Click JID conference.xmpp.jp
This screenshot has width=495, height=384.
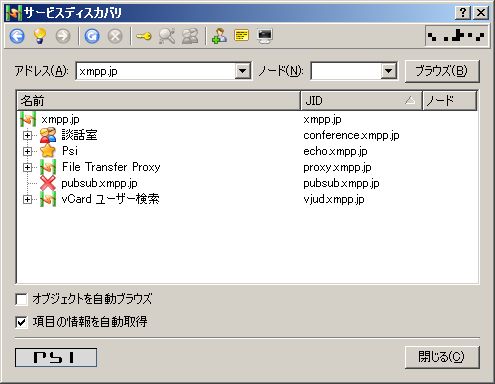point(351,135)
